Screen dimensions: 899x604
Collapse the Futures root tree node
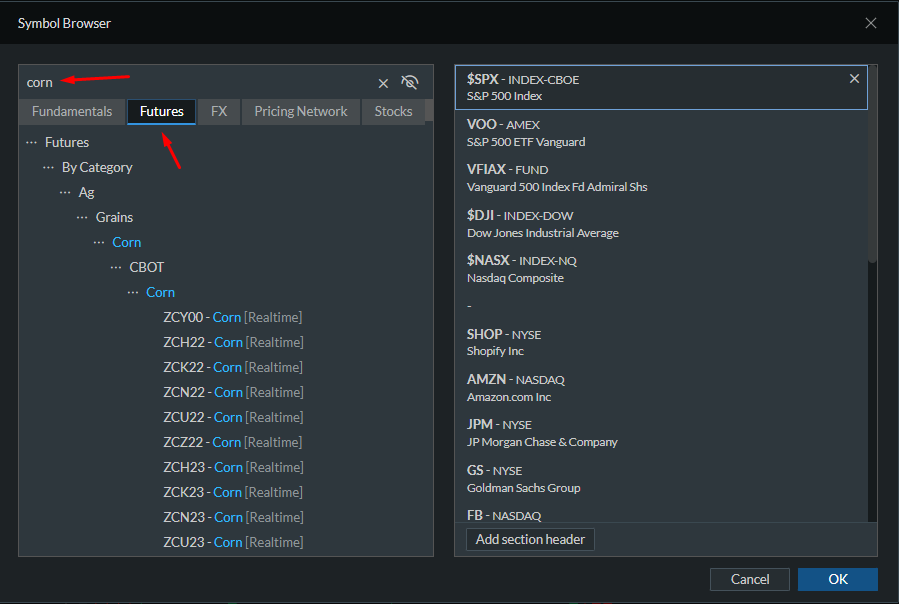pyautogui.click(x=32, y=142)
